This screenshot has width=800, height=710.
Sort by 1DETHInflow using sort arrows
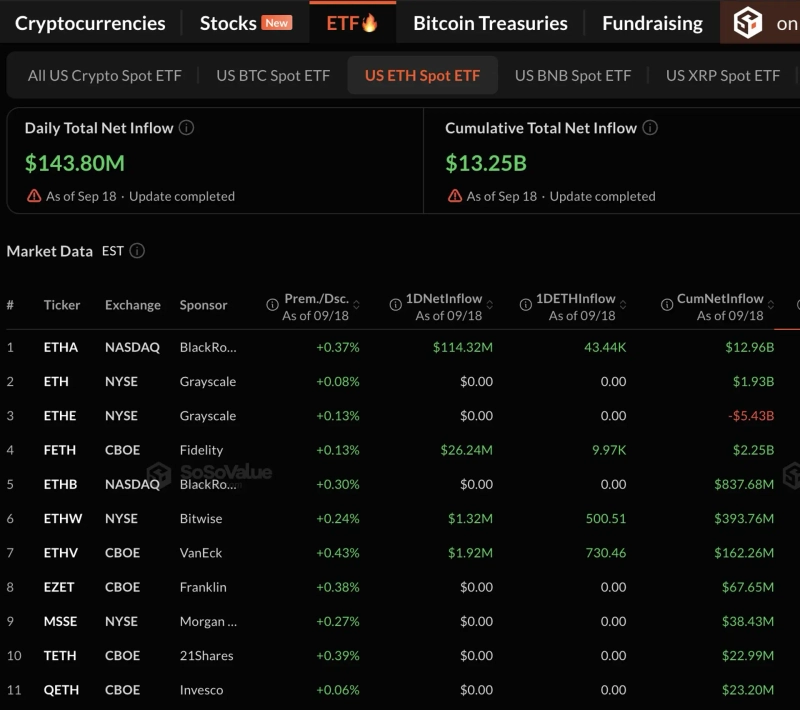tap(623, 305)
